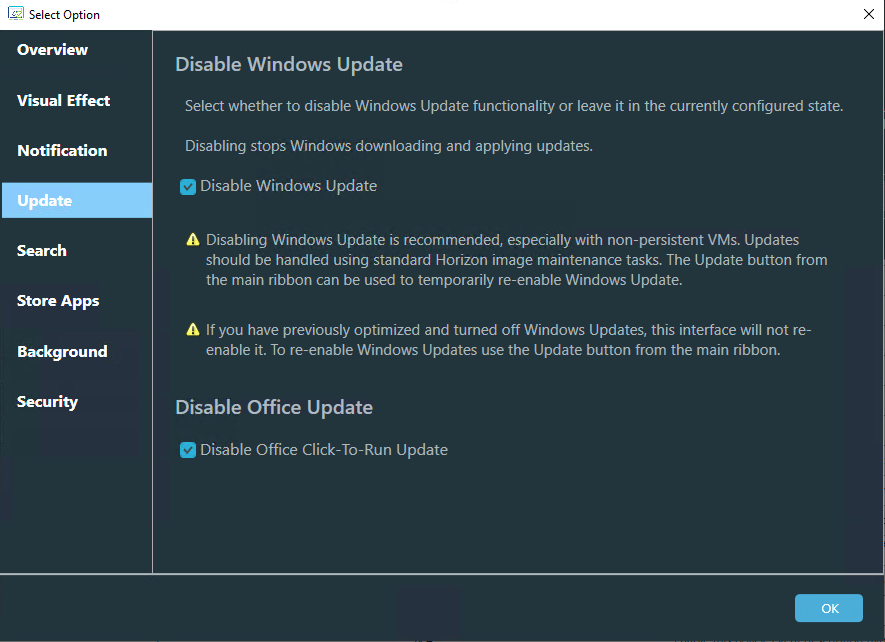Select the Update tab
885x642 pixels.
click(x=77, y=200)
